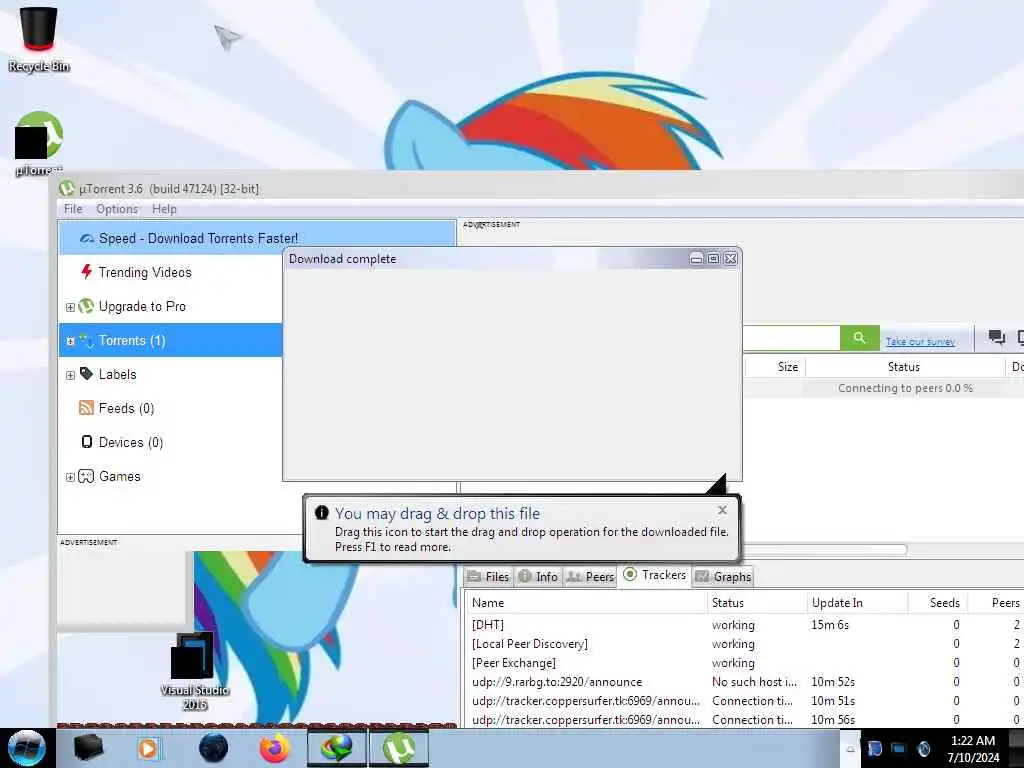Viewport: 1024px width, 768px height.
Task: Click the phone Devices icon
Action: 86,442
